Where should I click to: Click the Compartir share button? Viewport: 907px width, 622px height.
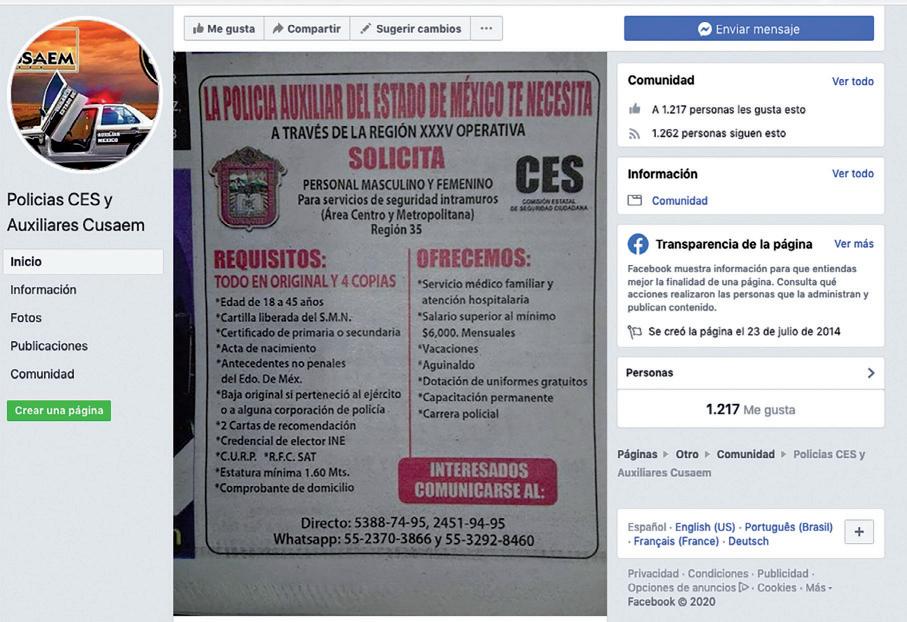[307, 28]
